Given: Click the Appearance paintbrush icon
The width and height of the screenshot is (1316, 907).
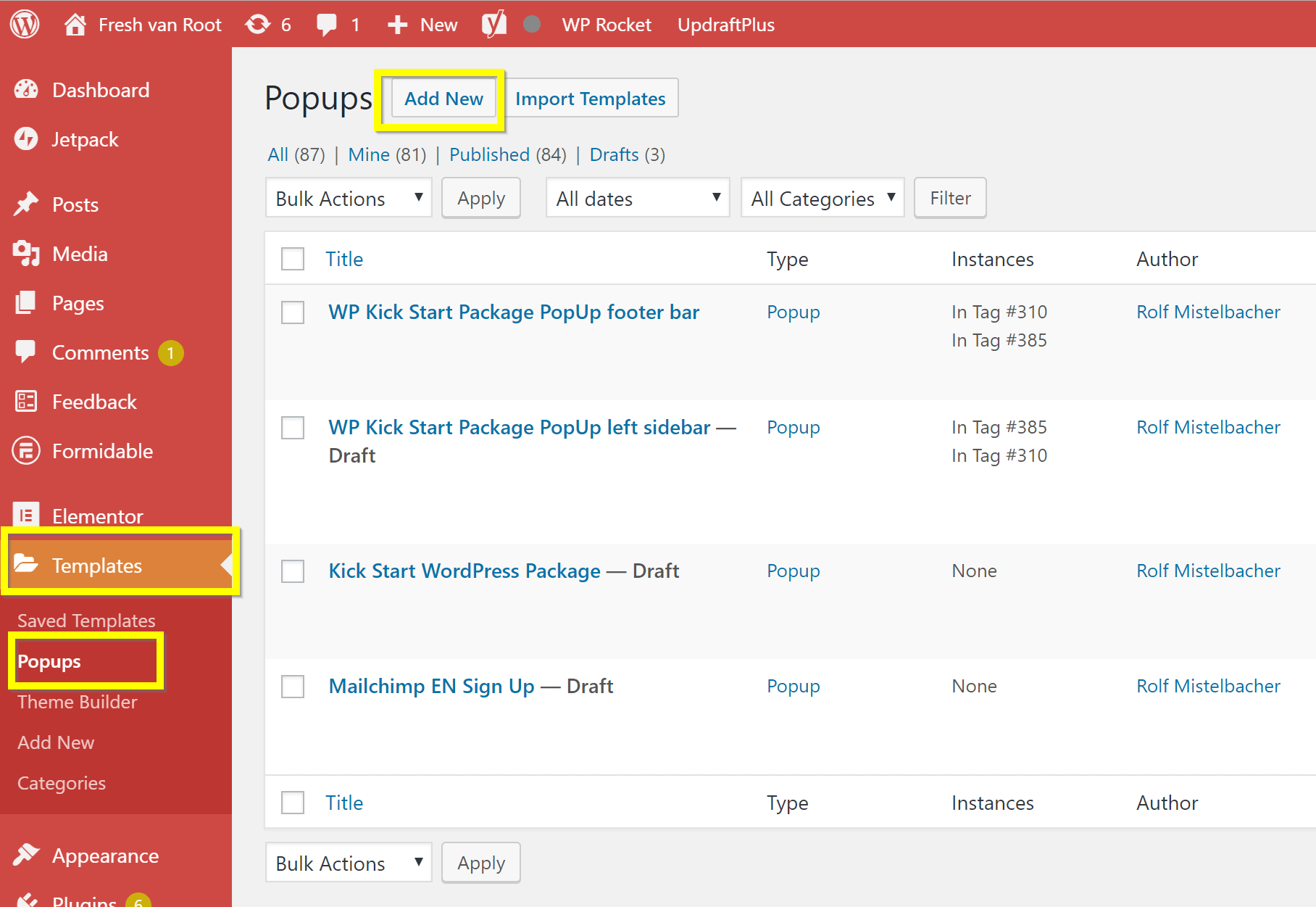Looking at the screenshot, I should click(26, 855).
